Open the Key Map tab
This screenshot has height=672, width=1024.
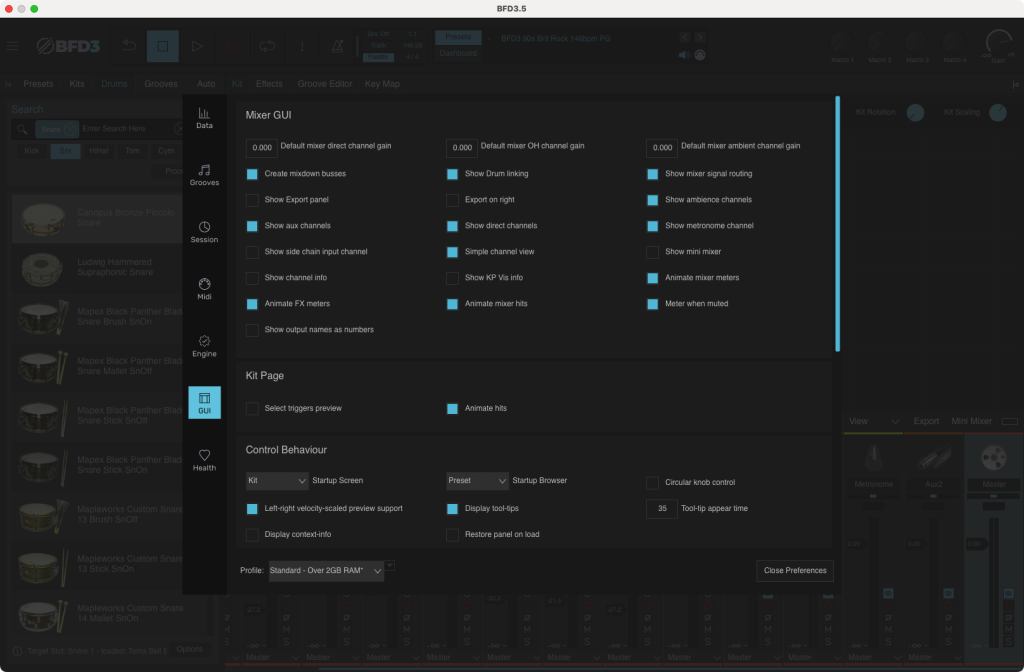coord(382,84)
